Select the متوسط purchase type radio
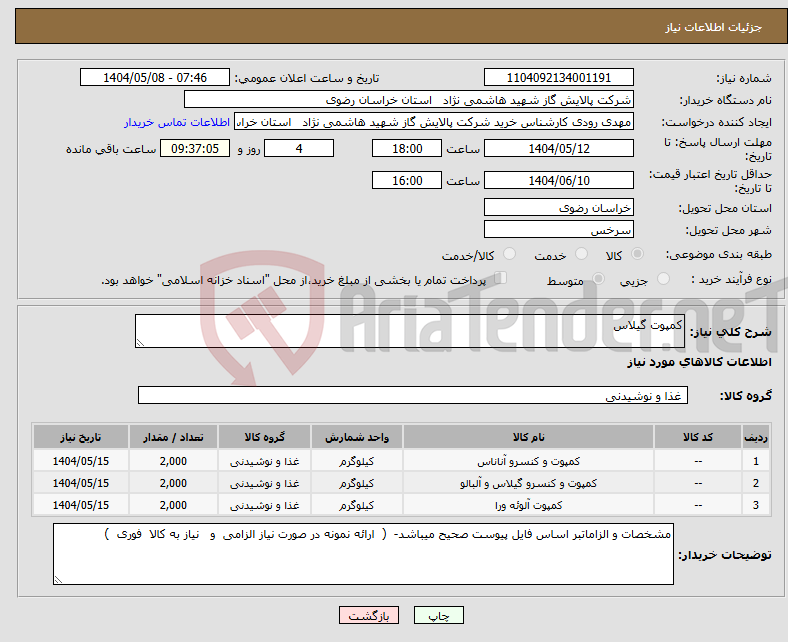788x642 pixels. (x=598, y=279)
